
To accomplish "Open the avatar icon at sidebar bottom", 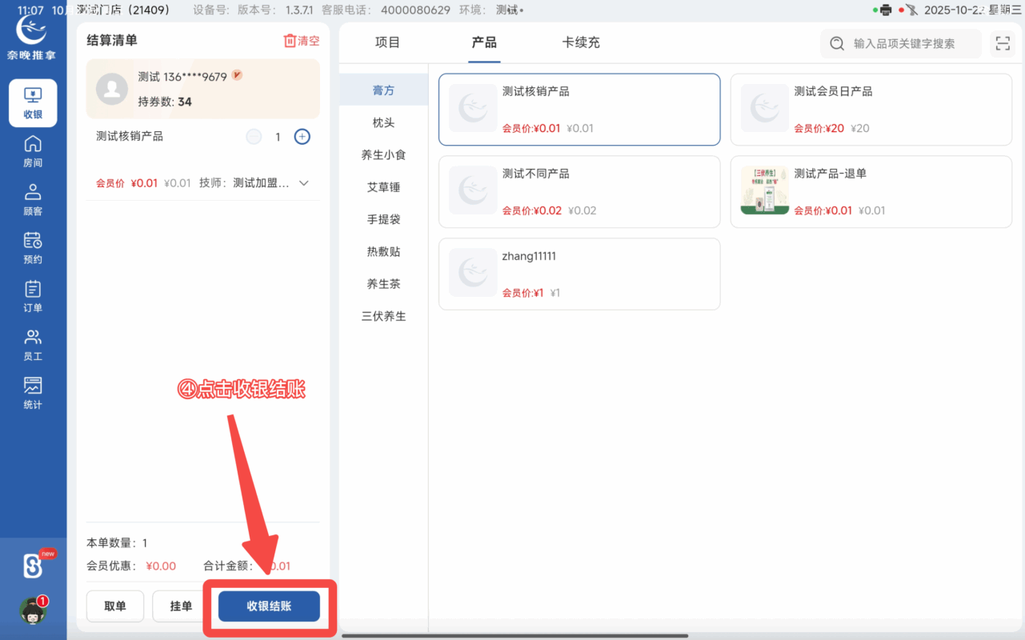I will 33,612.
